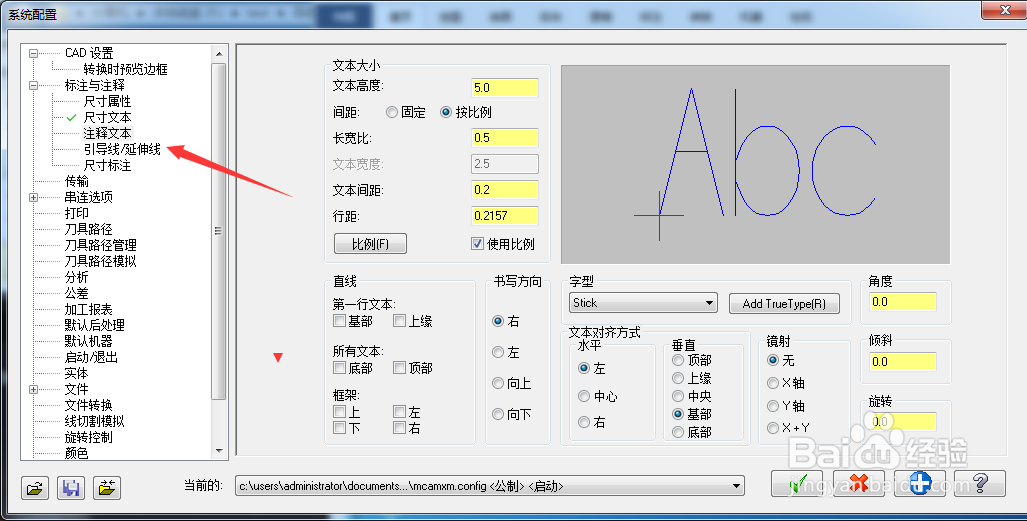
Task: Open 颜色 settings in the tree
Action: (x=77, y=453)
